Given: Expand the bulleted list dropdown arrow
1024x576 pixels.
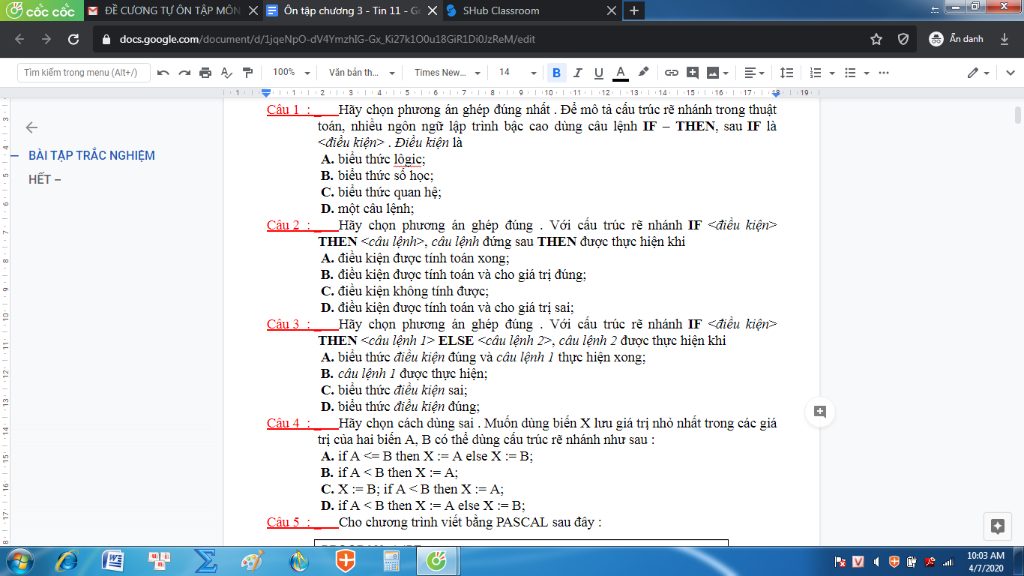Looking at the screenshot, I should point(867,73).
